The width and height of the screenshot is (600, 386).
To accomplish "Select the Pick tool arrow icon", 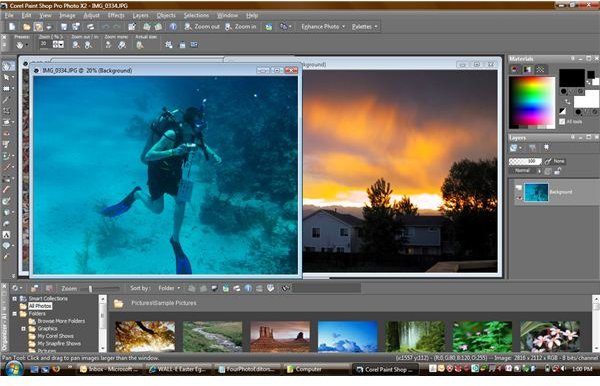I will pos(7,78).
